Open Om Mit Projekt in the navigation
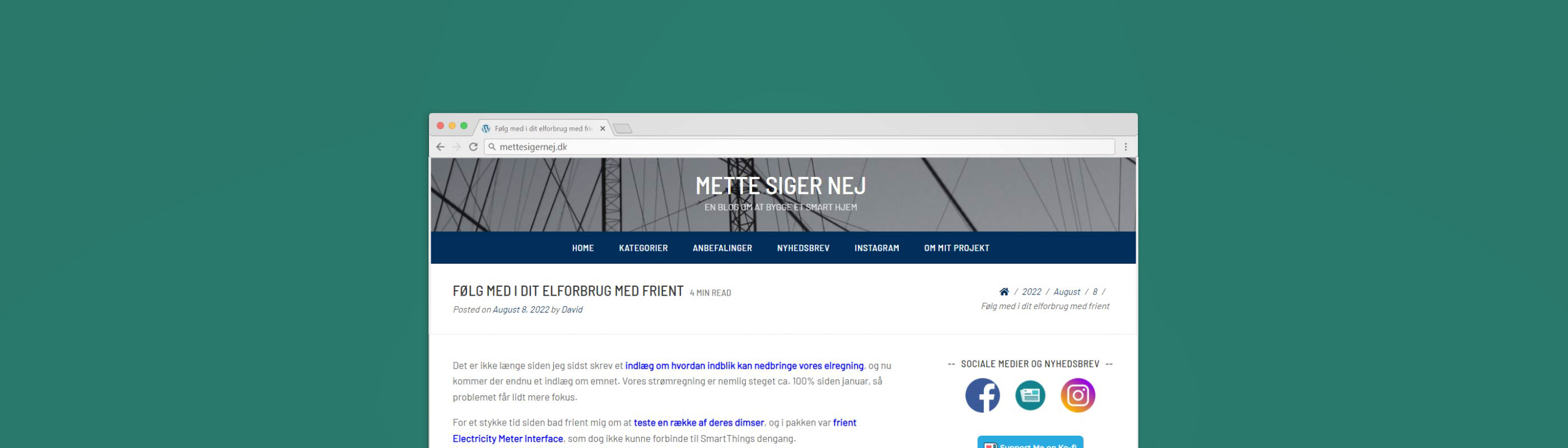Viewport: 1568px width, 448px height. pyautogui.click(x=956, y=248)
